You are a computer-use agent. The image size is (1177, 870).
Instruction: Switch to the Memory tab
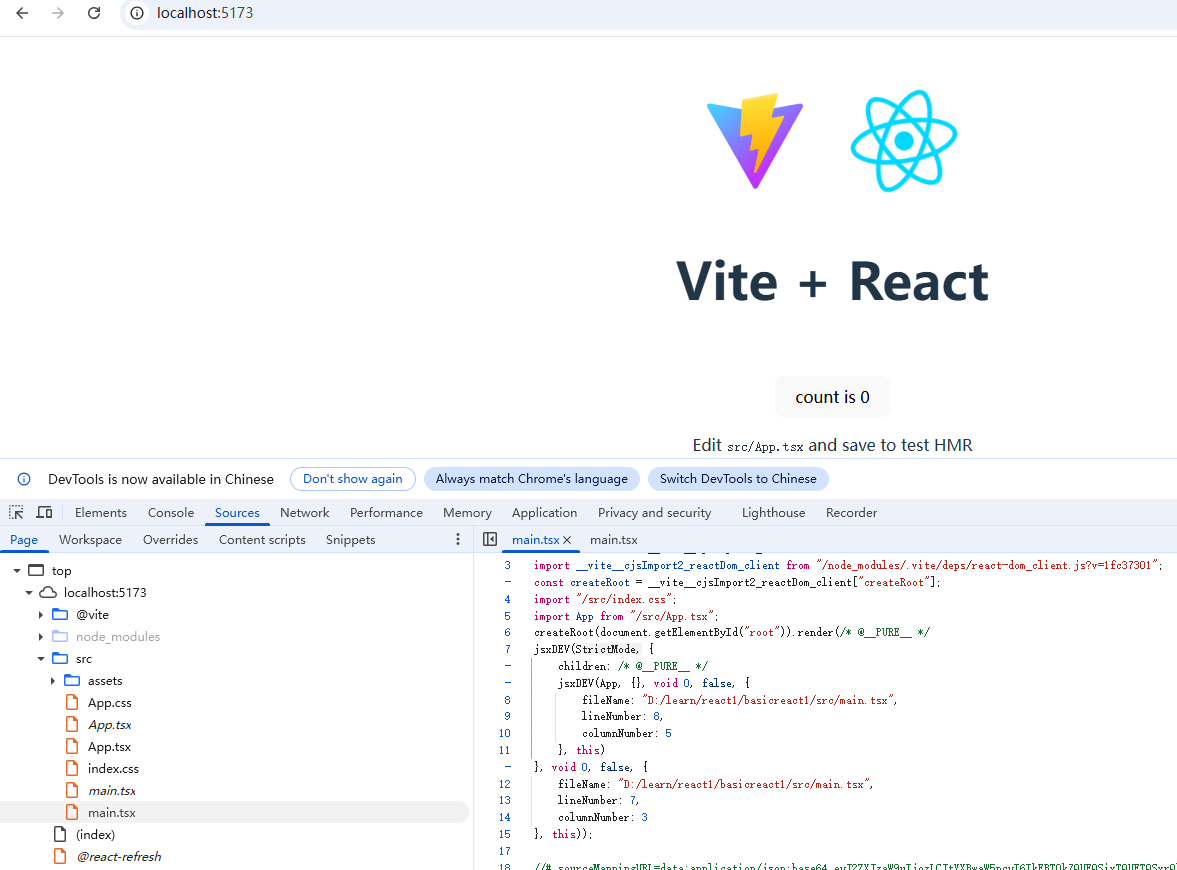click(x=467, y=513)
